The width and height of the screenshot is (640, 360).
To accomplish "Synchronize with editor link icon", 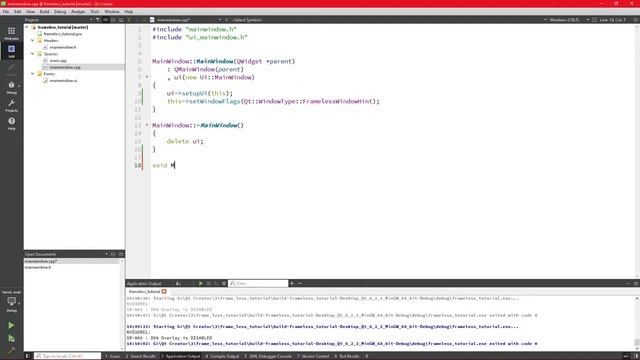I will pos(106,20).
